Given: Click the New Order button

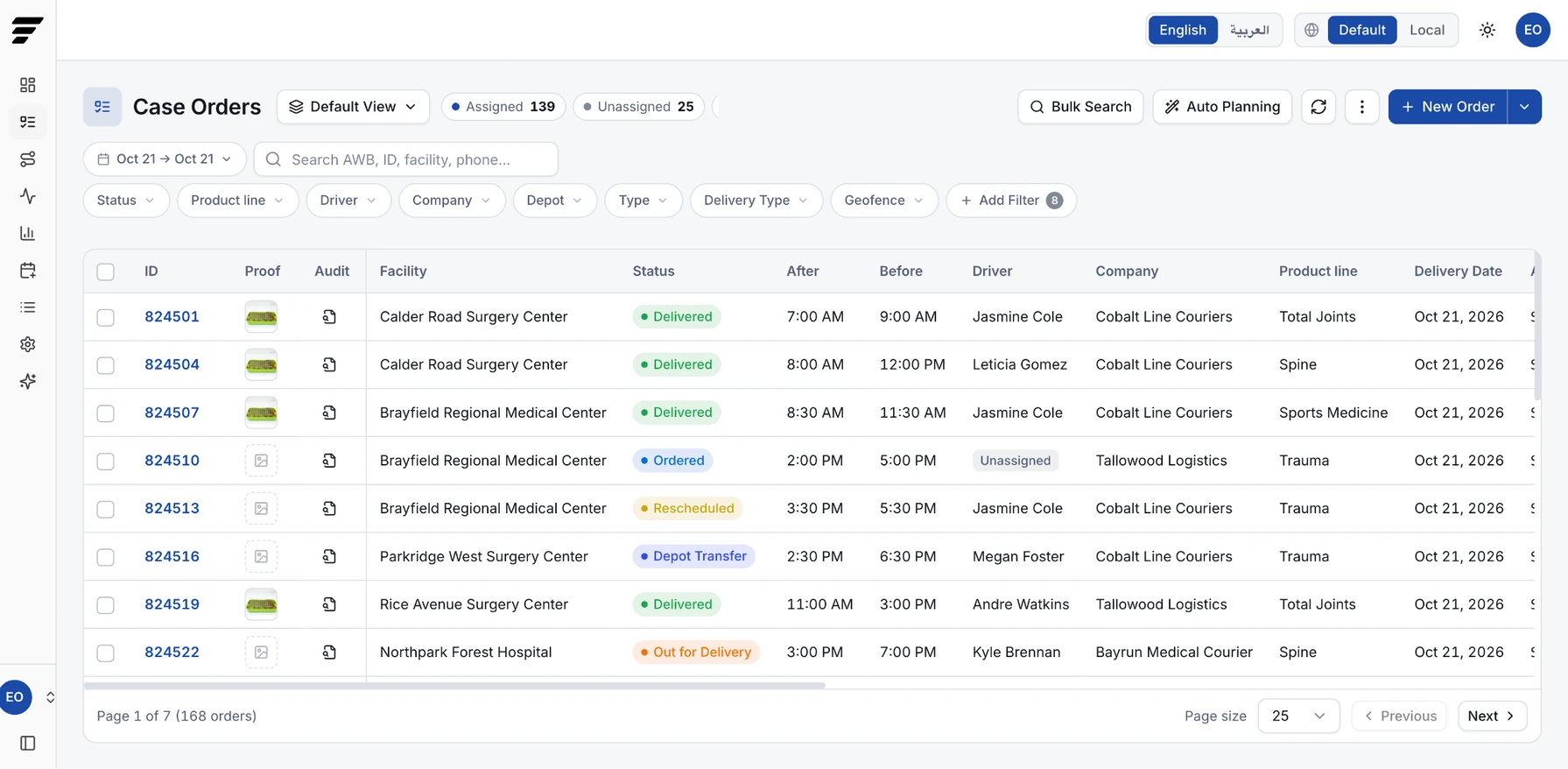Looking at the screenshot, I should (1448, 107).
